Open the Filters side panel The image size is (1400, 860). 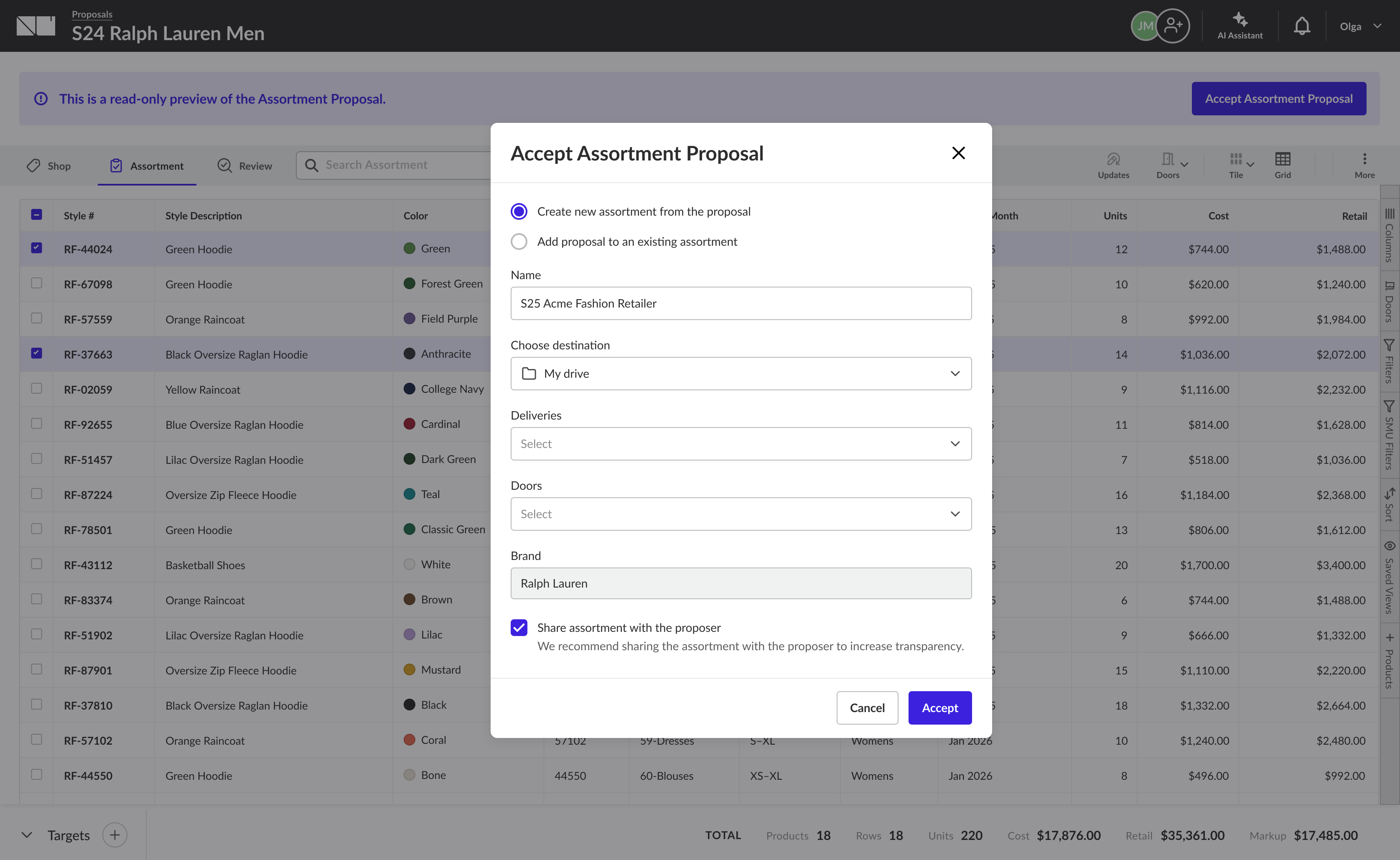1389,361
